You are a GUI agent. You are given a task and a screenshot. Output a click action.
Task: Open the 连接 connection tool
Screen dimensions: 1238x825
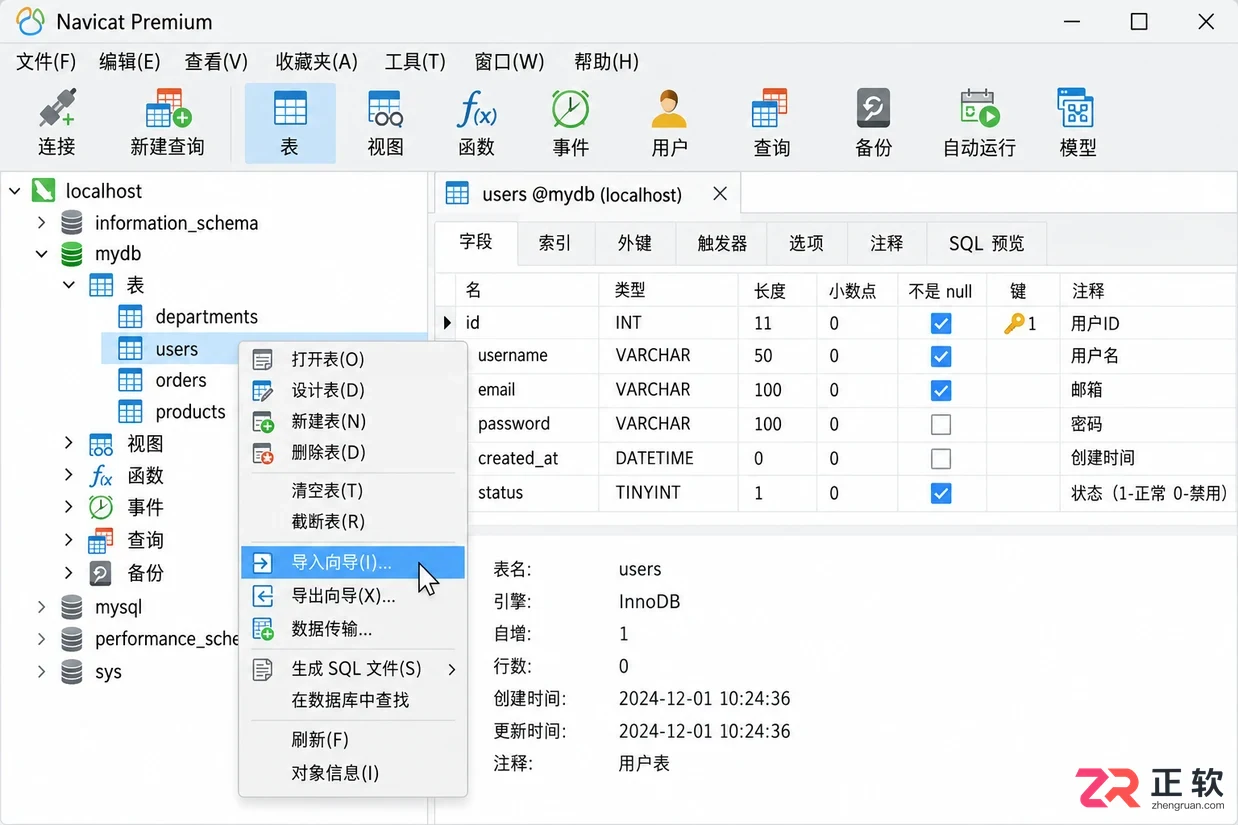(x=57, y=122)
